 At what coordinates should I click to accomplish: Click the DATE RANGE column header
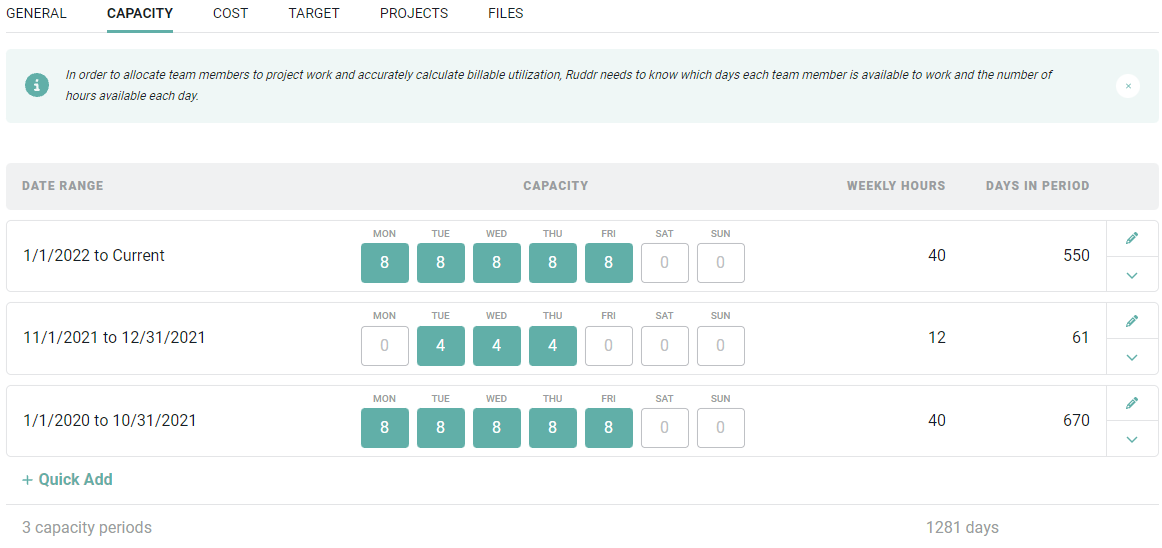click(63, 186)
